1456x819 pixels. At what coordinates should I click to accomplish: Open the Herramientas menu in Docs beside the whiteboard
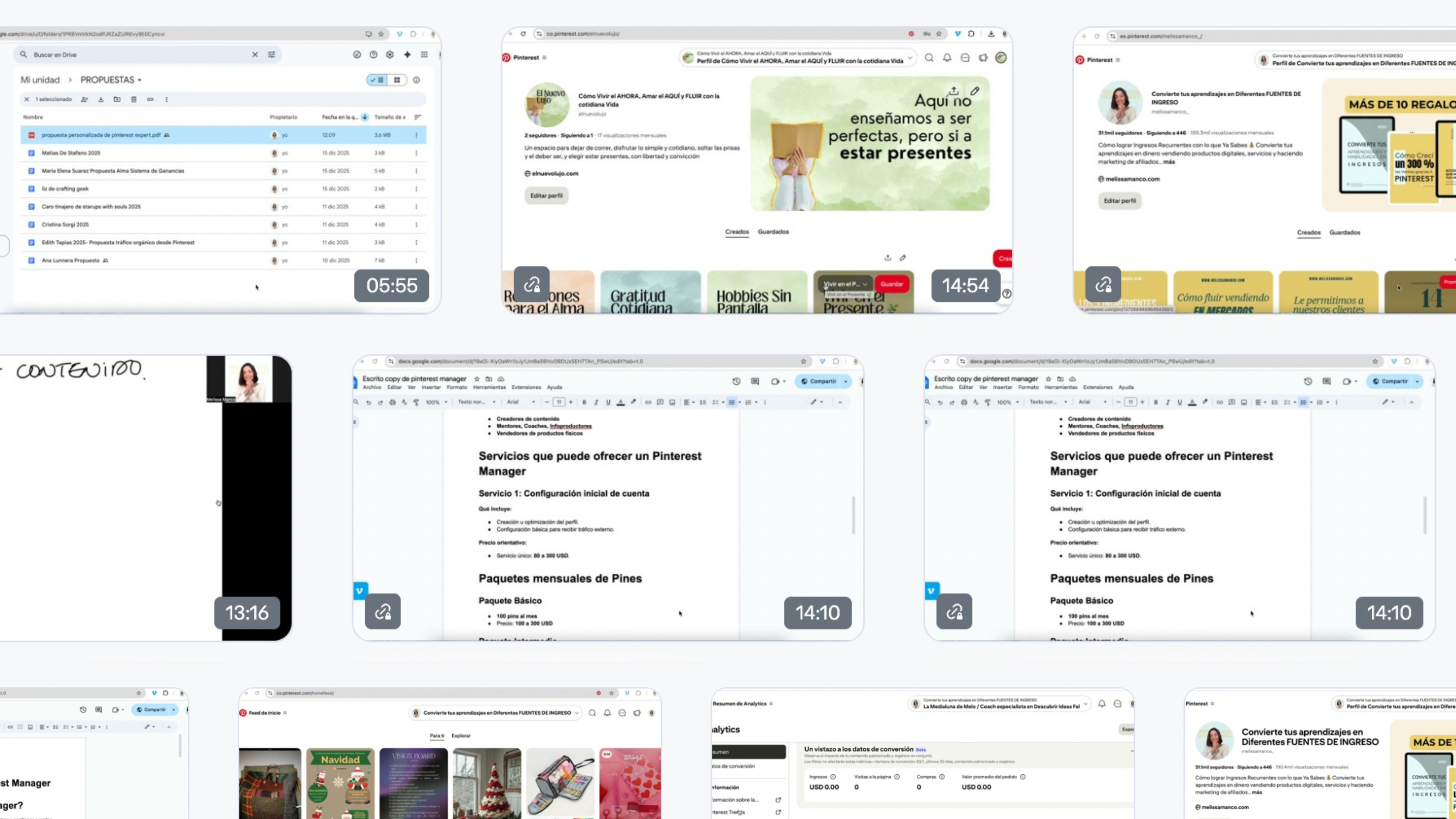489,388
